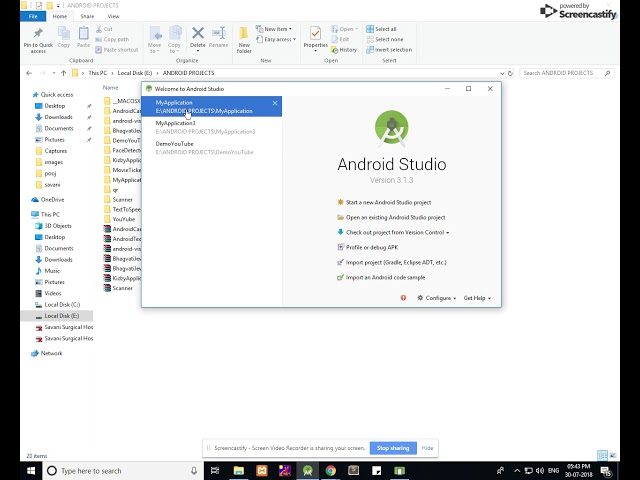Click the History ribbon button
Screen dimensions: 640x480
click(344, 50)
